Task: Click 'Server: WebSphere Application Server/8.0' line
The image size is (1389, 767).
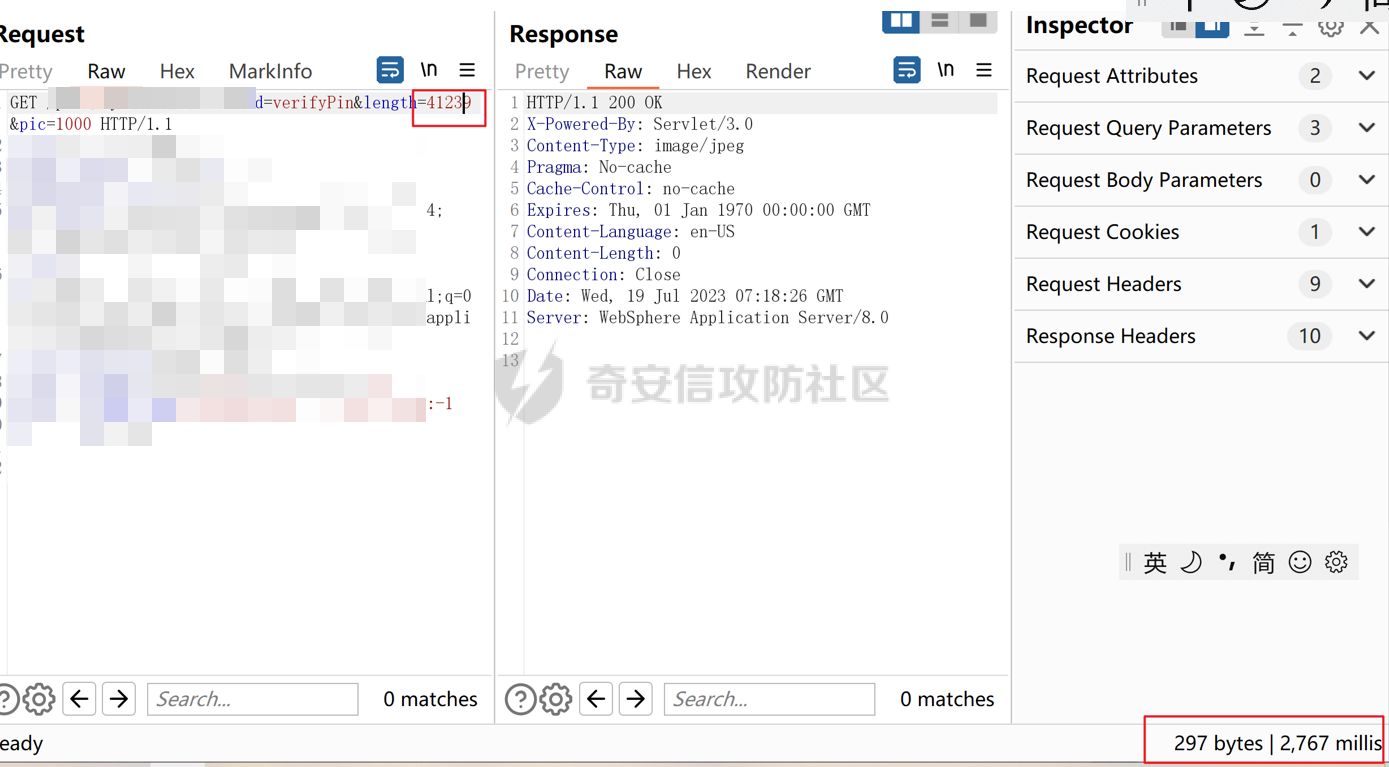Action: click(707, 317)
